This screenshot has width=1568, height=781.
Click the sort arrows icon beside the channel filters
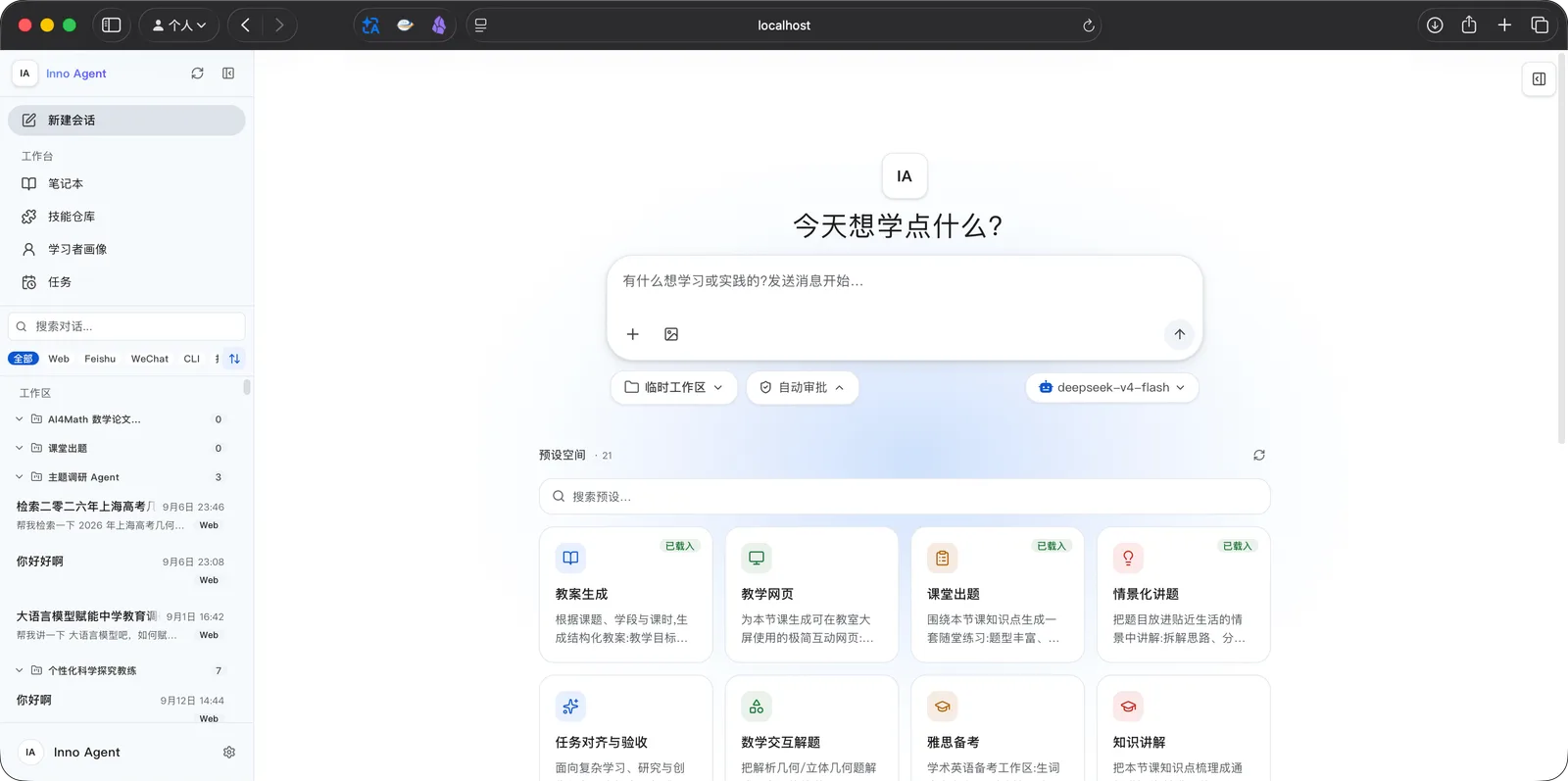coord(234,359)
